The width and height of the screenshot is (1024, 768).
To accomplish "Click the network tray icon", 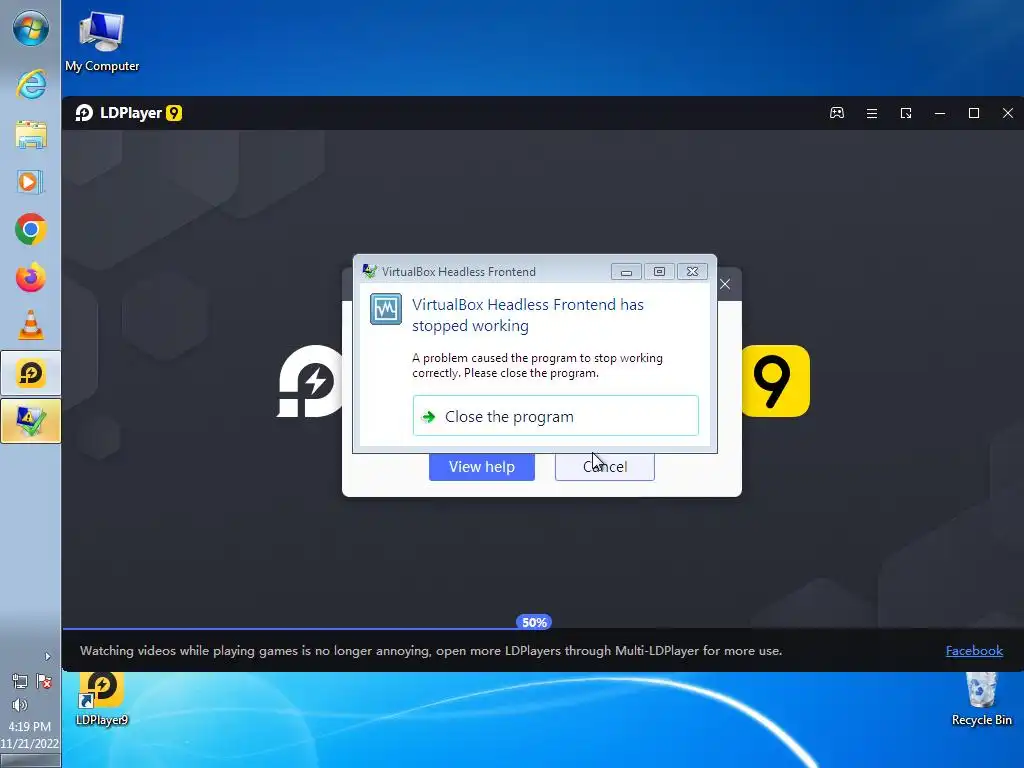I will [20, 682].
